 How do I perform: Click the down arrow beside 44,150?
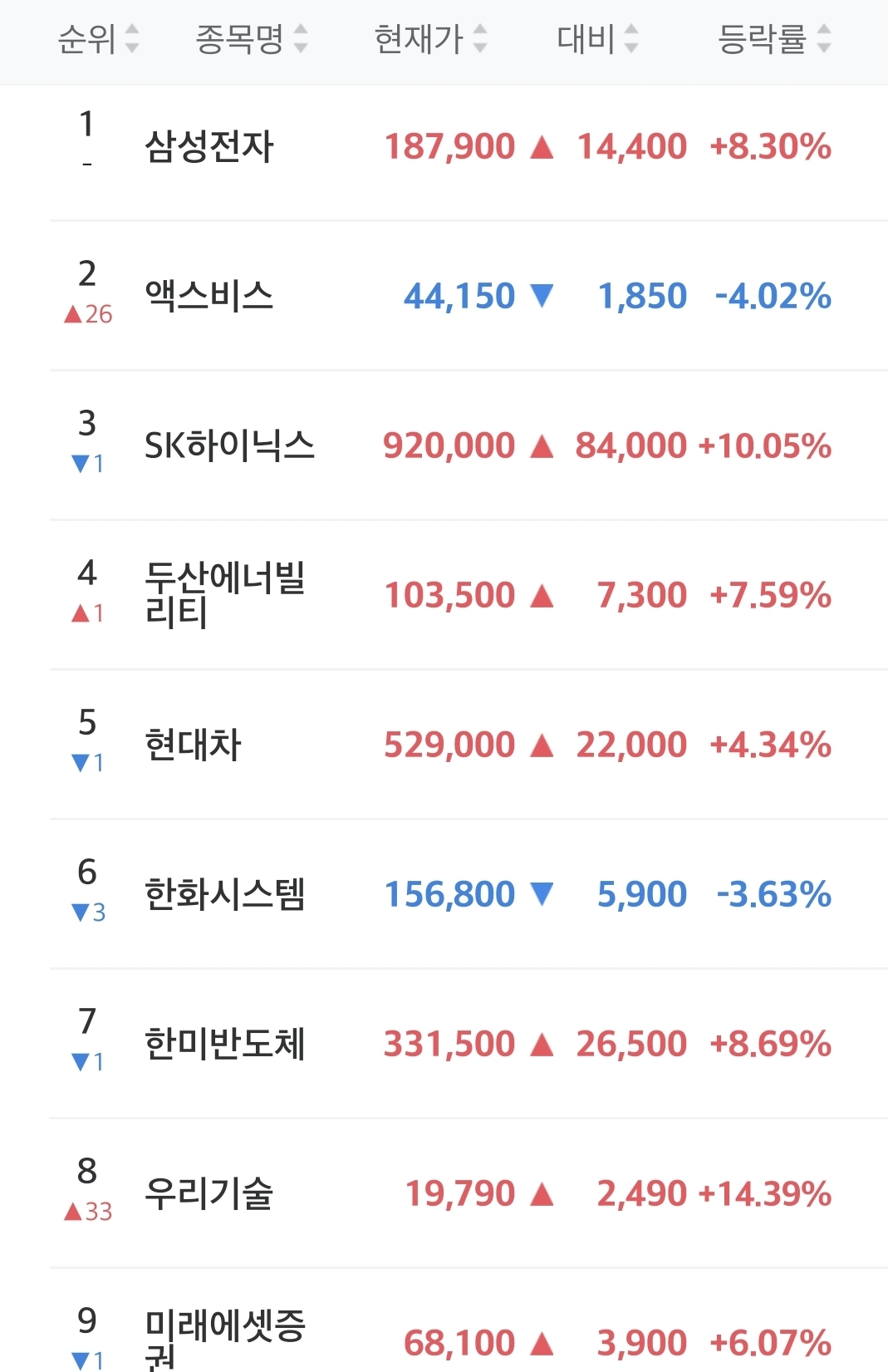[542, 295]
